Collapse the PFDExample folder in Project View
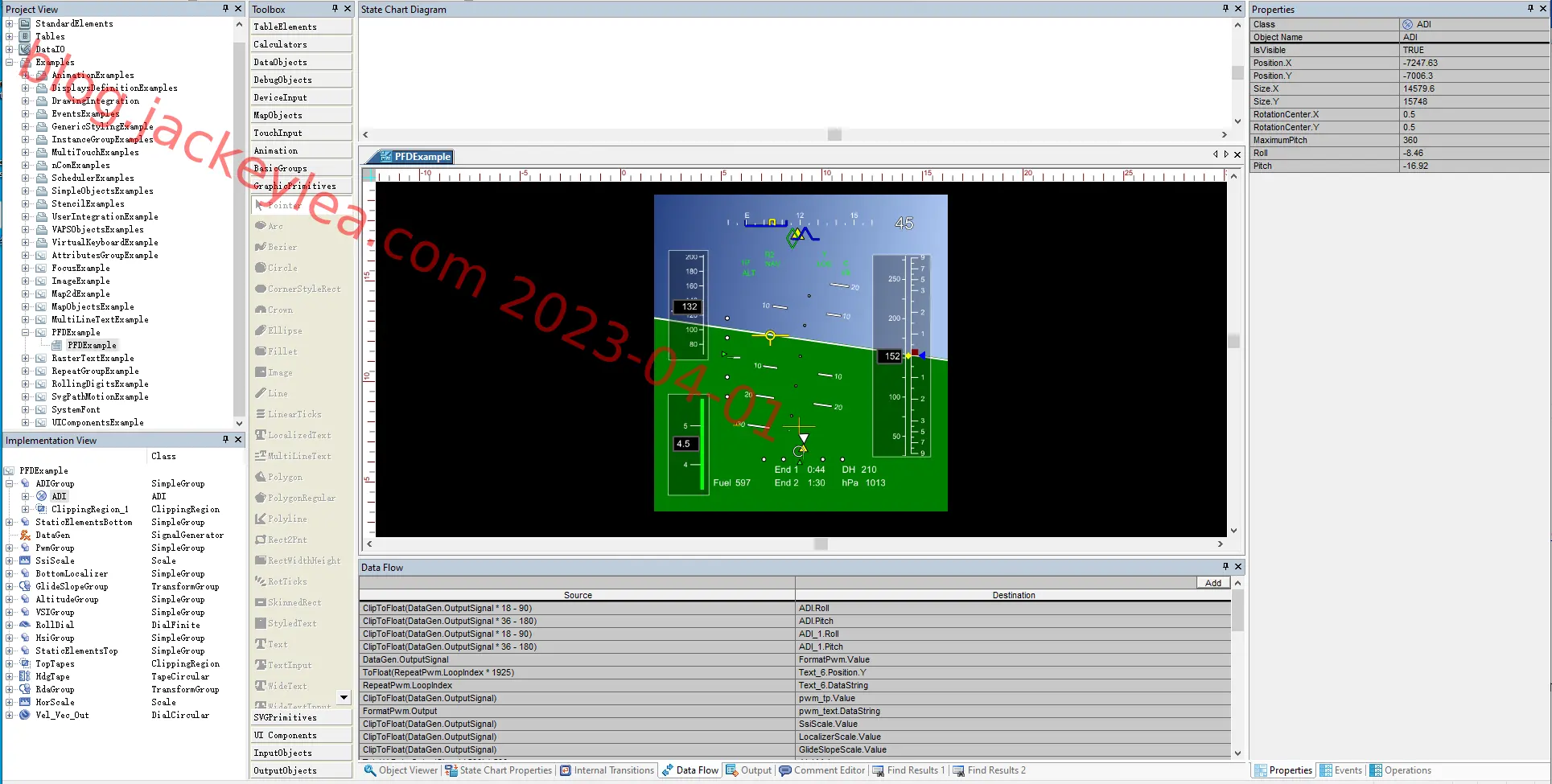The height and width of the screenshot is (784, 1552). (x=25, y=332)
